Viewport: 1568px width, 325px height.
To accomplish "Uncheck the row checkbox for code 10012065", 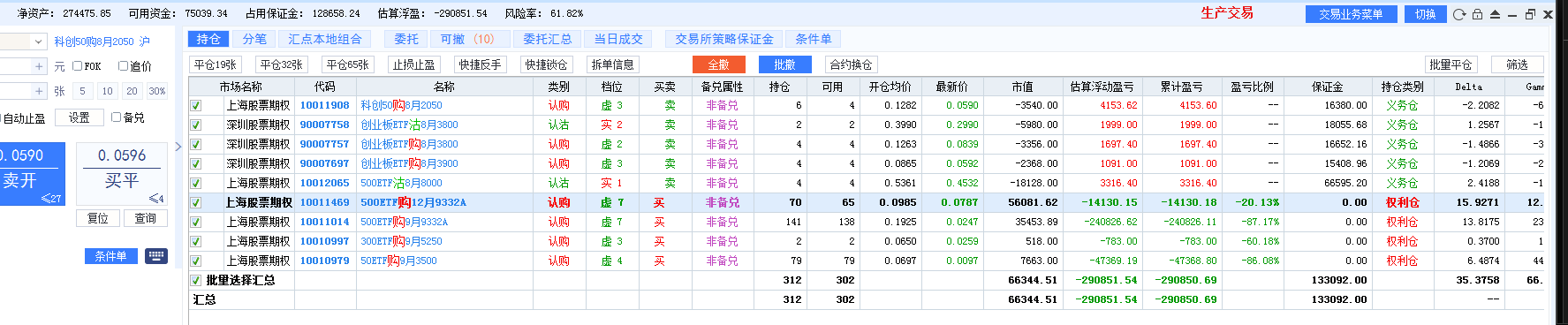I will coord(196,183).
